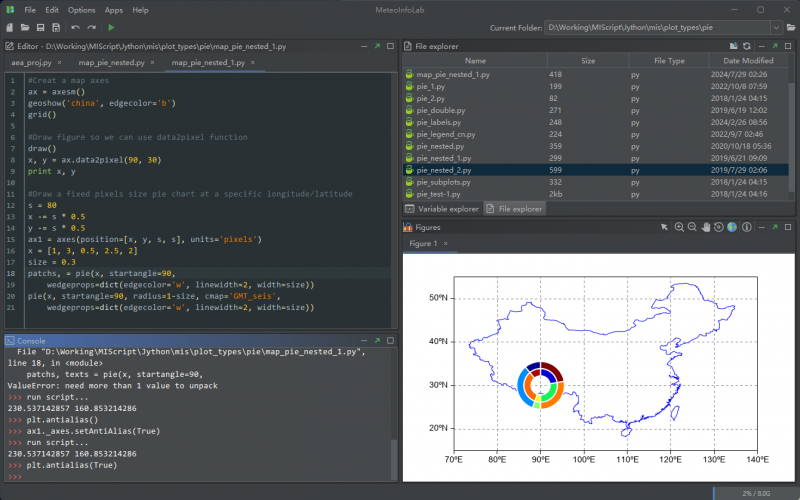Click the Zoom In magnifier in Figures panel
Viewport: 800px width, 500px height.
pos(679,227)
